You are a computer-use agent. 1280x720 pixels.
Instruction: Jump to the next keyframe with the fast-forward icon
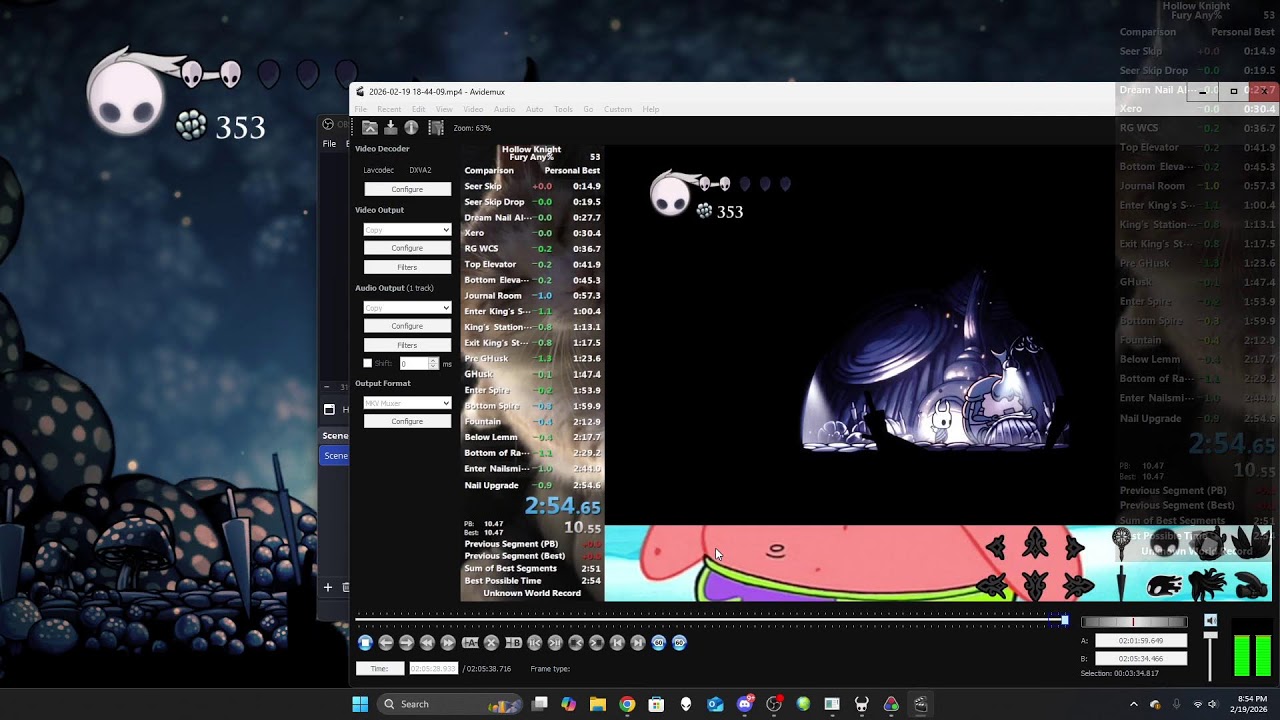coord(448,643)
